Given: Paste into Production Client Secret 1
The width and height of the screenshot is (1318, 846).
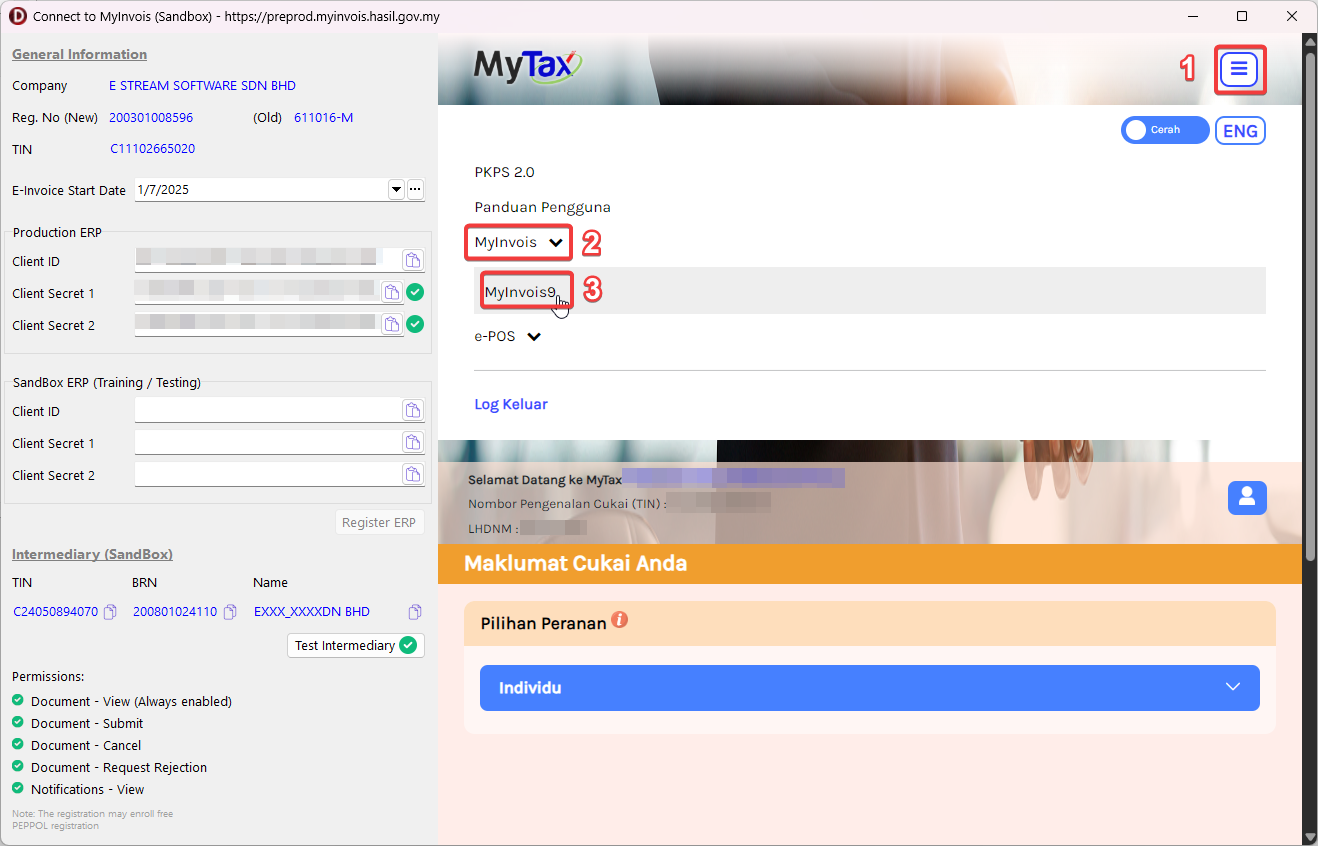Looking at the screenshot, I should tap(392, 293).
